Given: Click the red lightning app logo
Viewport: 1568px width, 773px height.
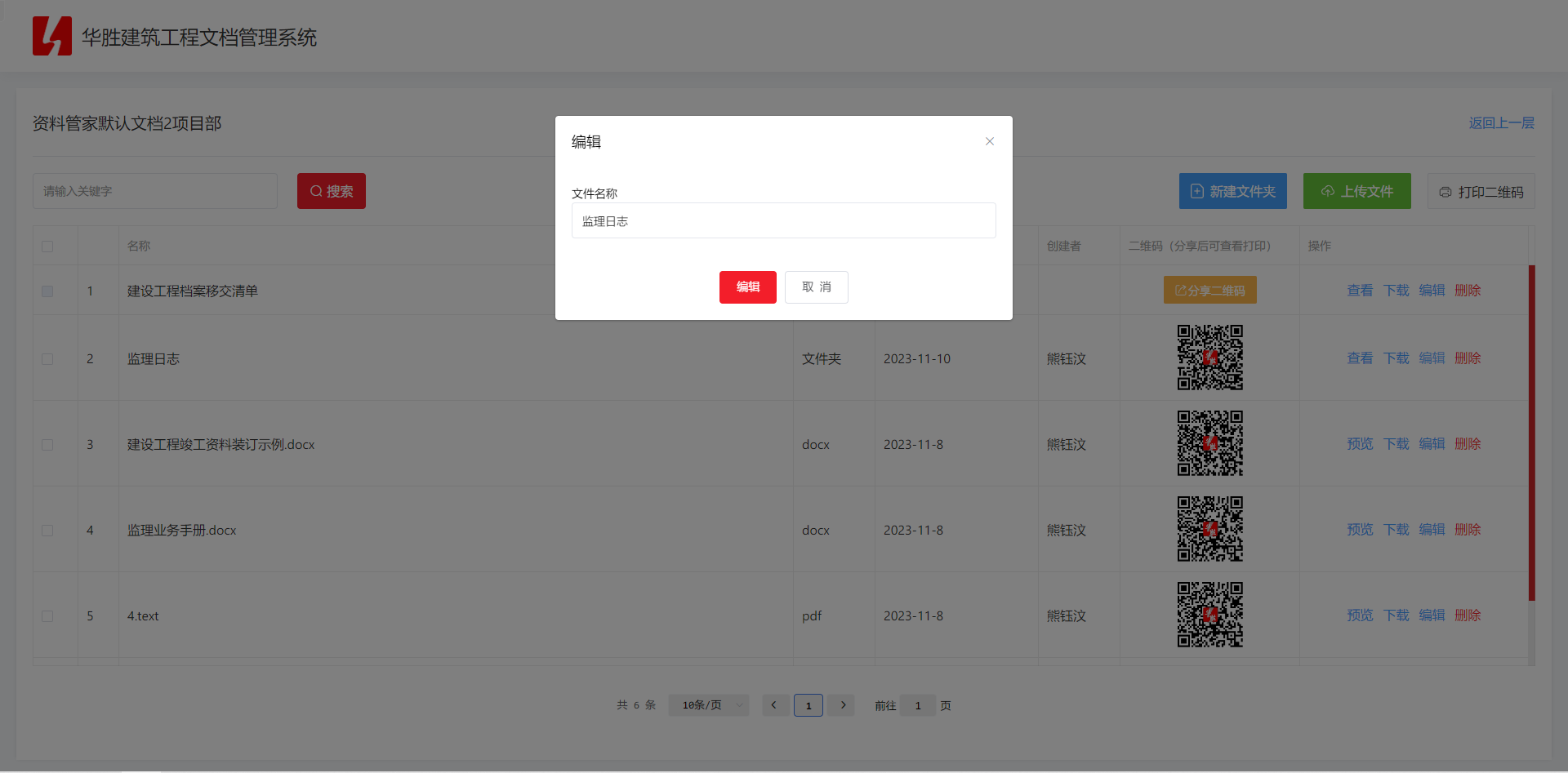Looking at the screenshot, I should [52, 36].
